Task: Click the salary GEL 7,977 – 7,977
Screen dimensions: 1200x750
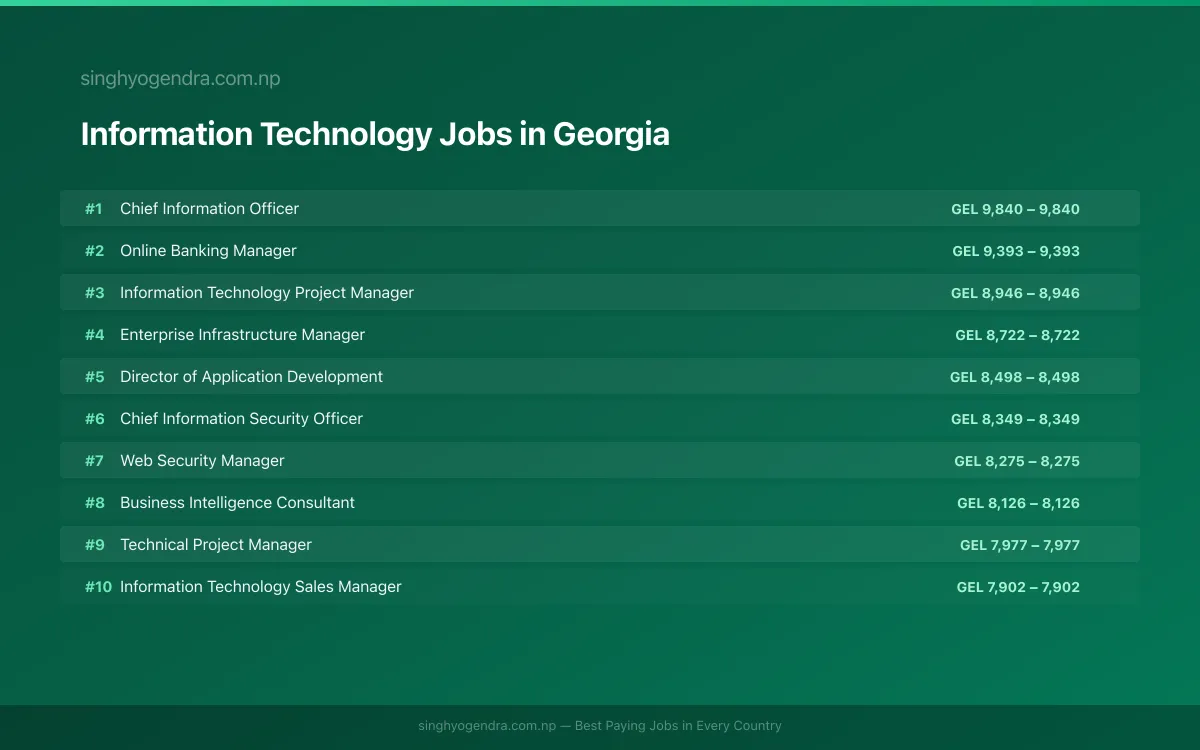Action: (x=1020, y=545)
